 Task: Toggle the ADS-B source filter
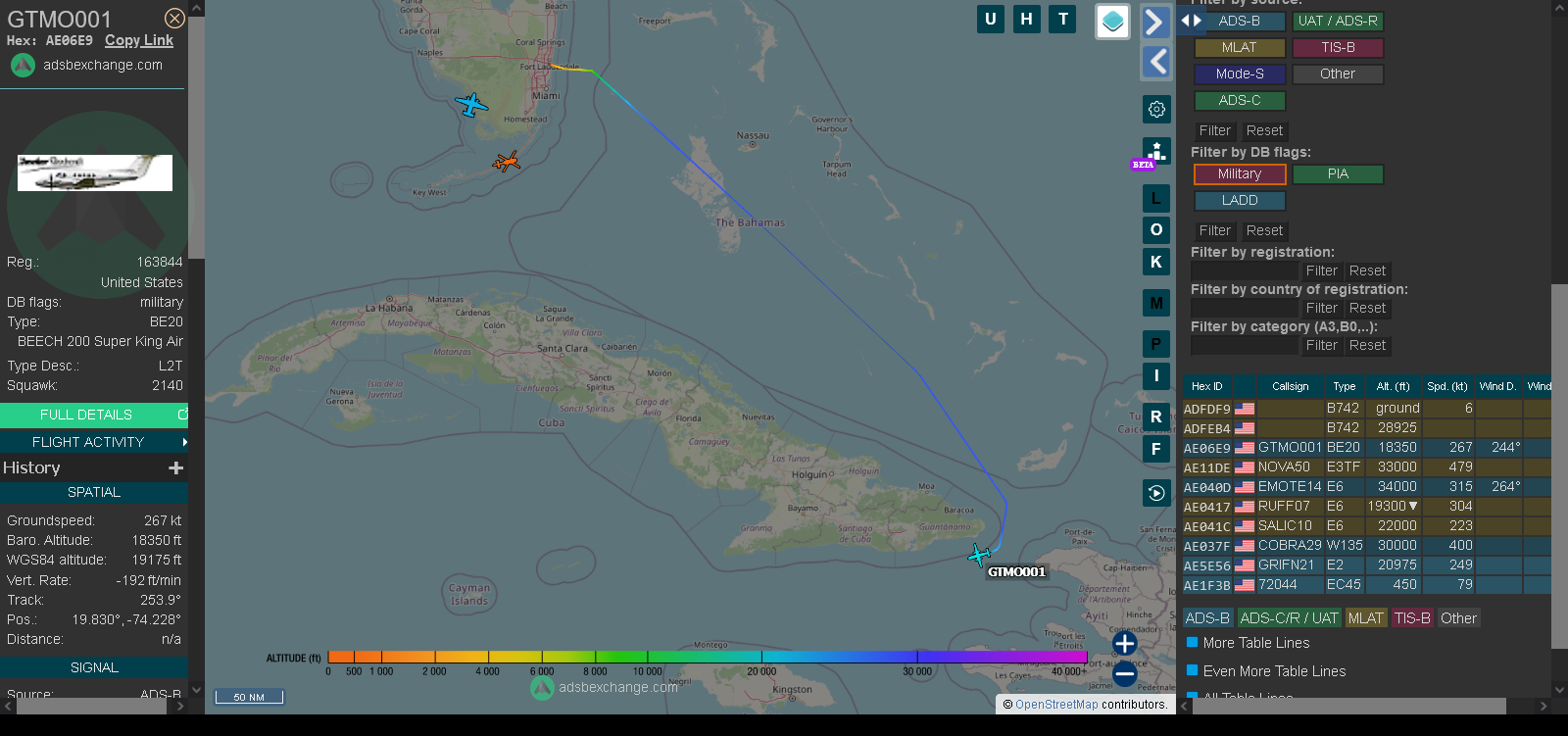tap(1240, 21)
